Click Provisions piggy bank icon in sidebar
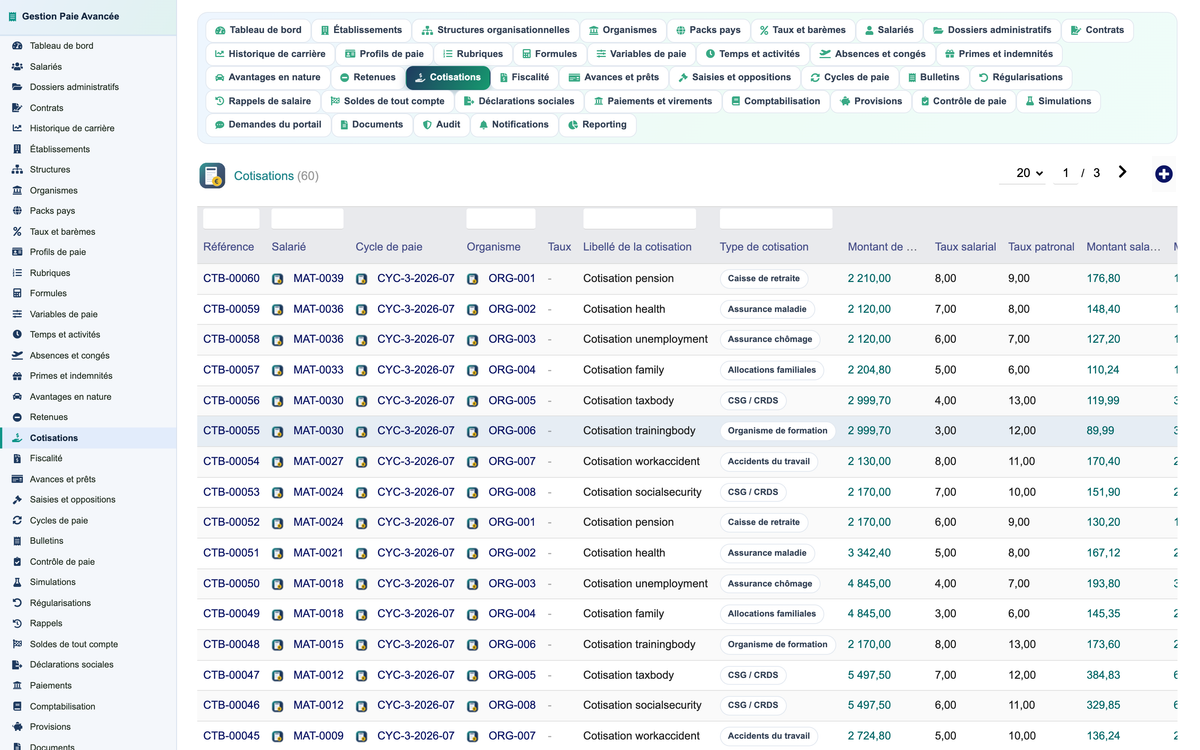This screenshot has width=1200, height=750. coord(17,727)
